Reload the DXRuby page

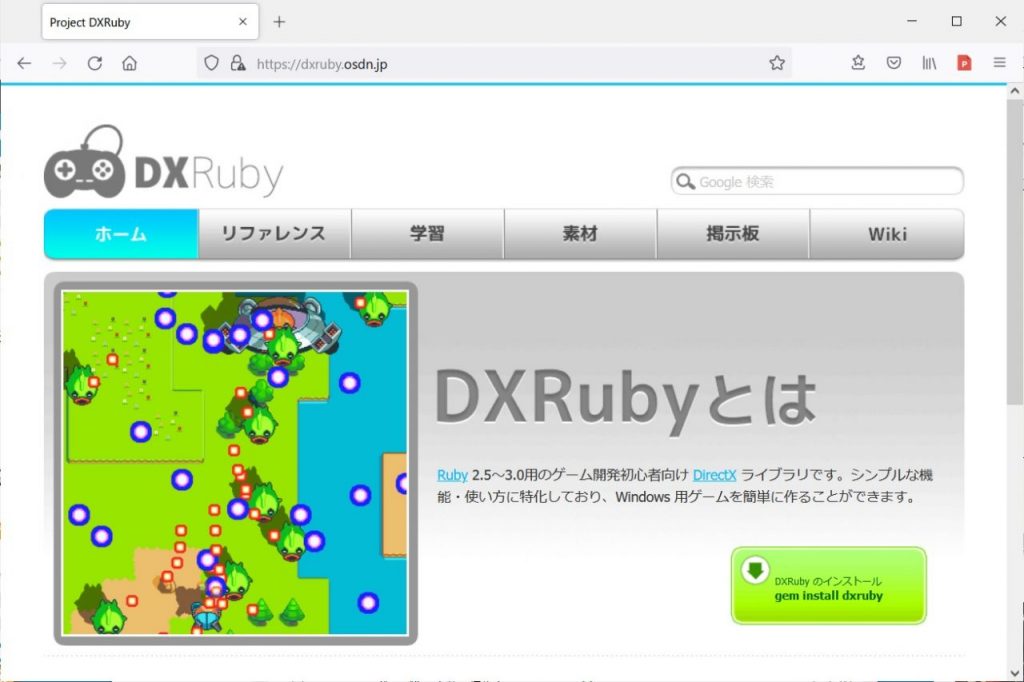95,62
